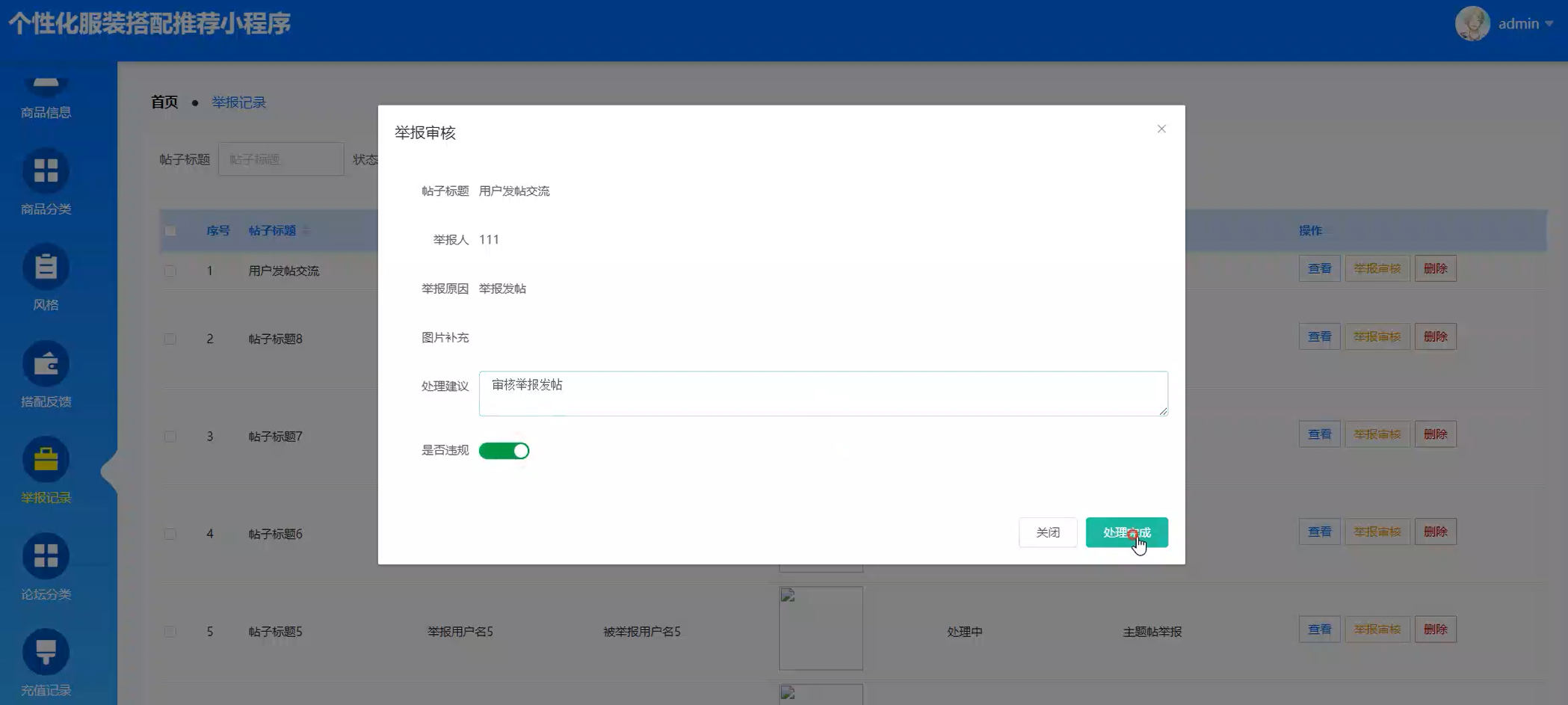Tick the select-all checkbox in table header
The height and width of the screenshot is (705, 1568).
click(170, 231)
